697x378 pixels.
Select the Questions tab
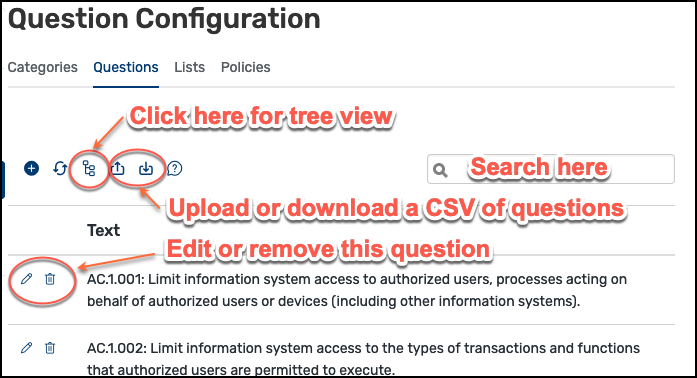click(126, 67)
